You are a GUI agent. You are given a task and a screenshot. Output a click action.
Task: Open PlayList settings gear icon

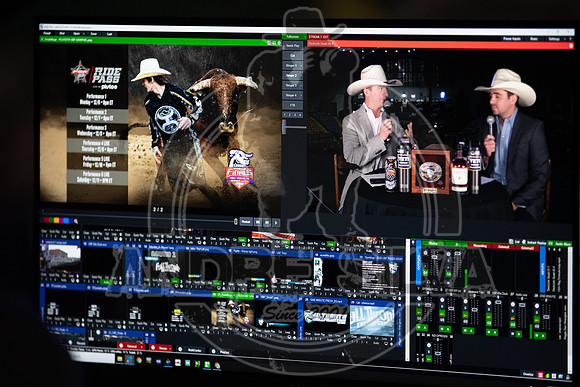click(213, 351)
